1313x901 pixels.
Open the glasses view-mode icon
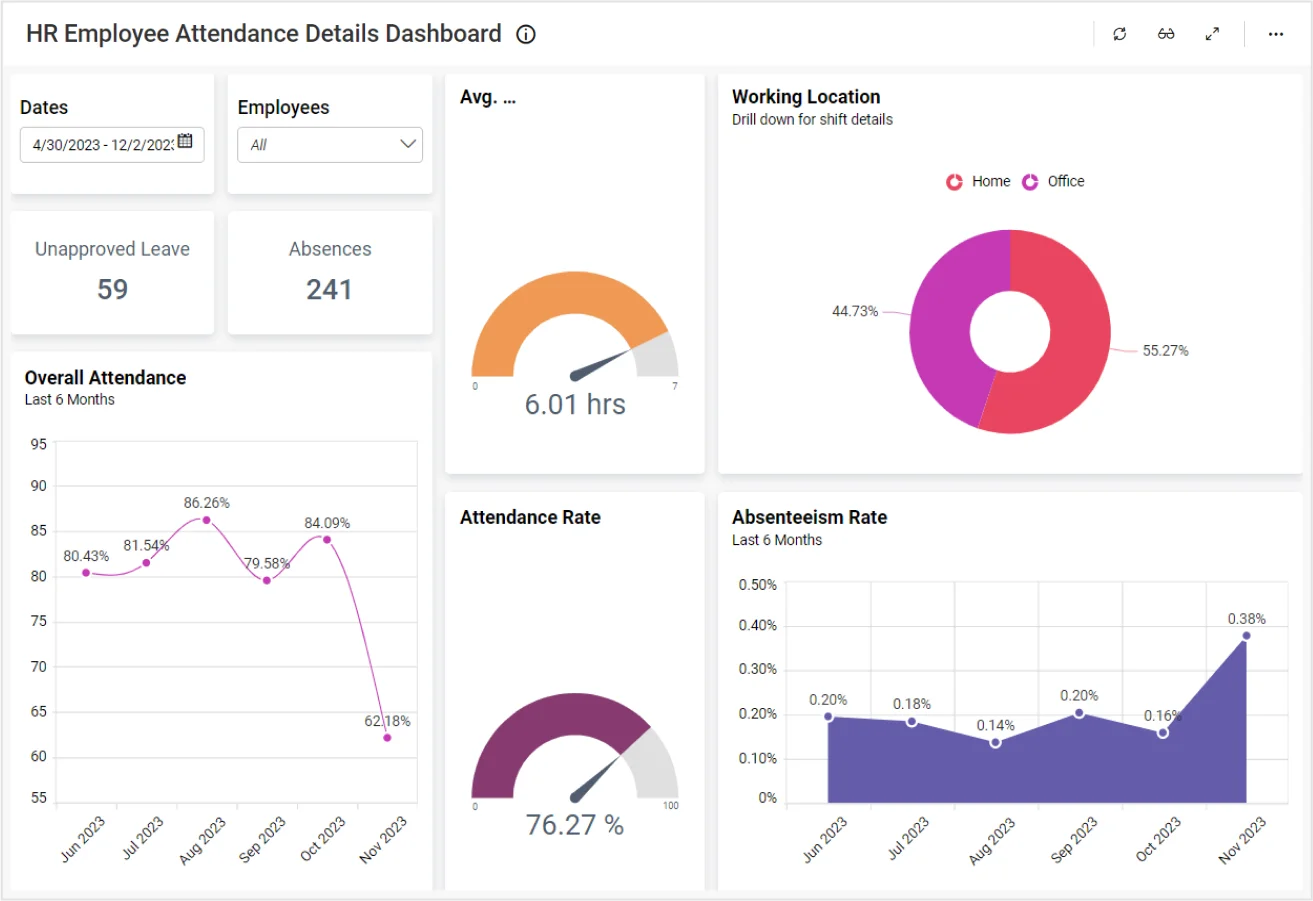(1166, 34)
